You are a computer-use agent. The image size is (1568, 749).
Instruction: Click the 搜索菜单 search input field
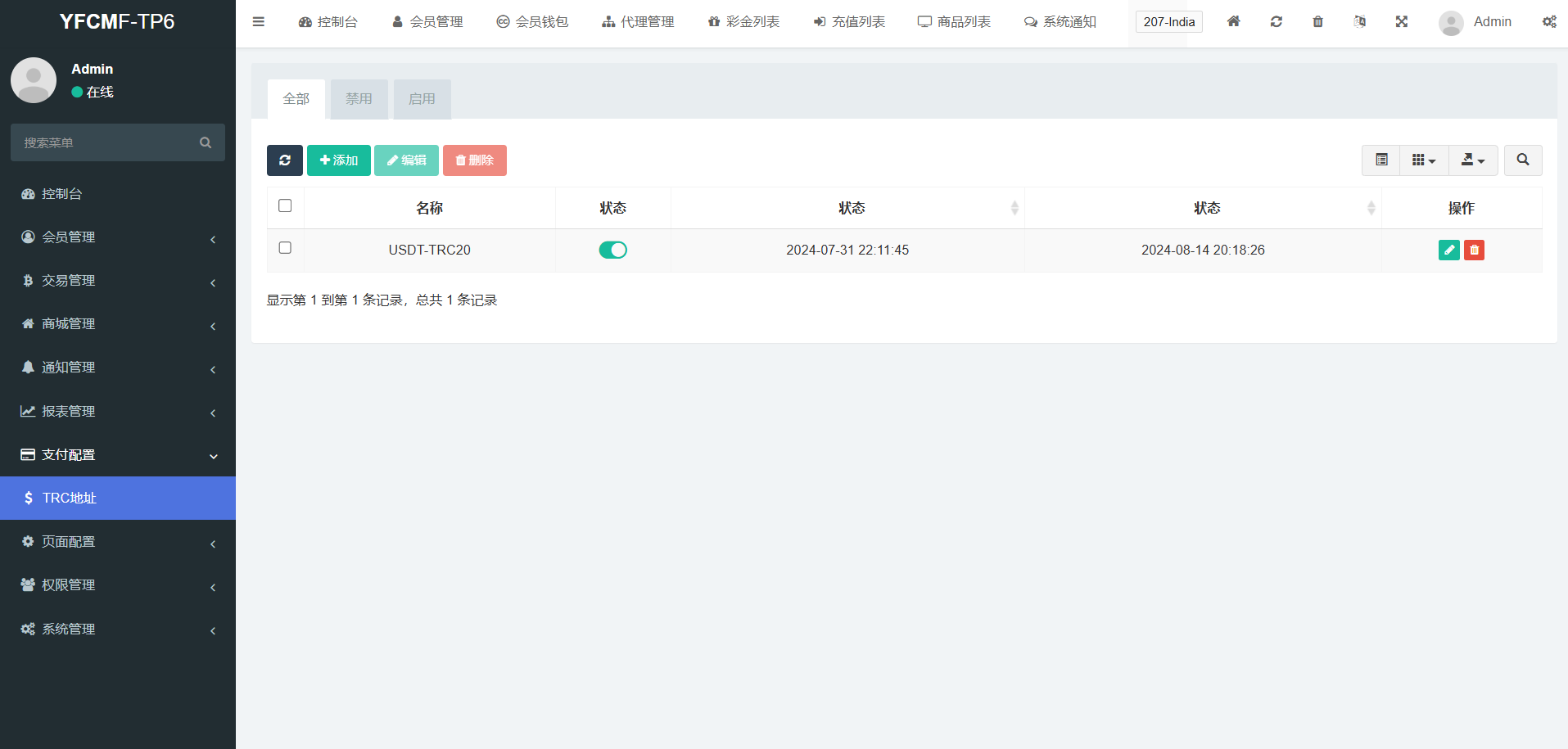106,143
